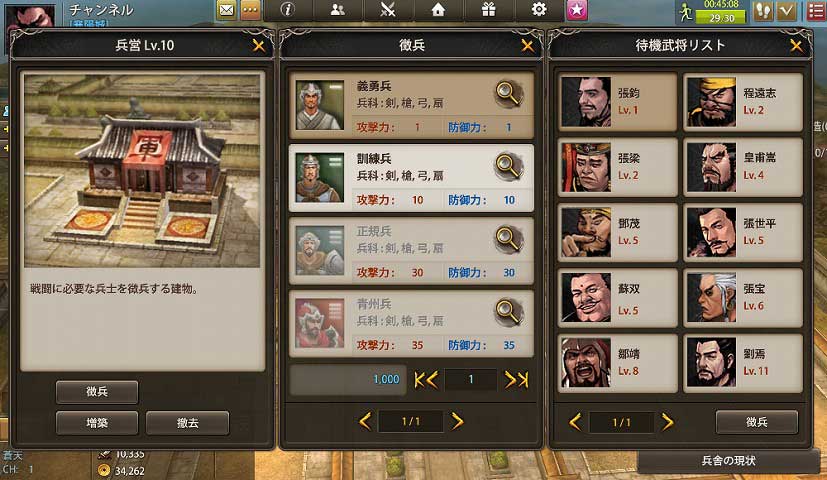
Task: Open the crossed swords battle icon
Action: pos(388,9)
